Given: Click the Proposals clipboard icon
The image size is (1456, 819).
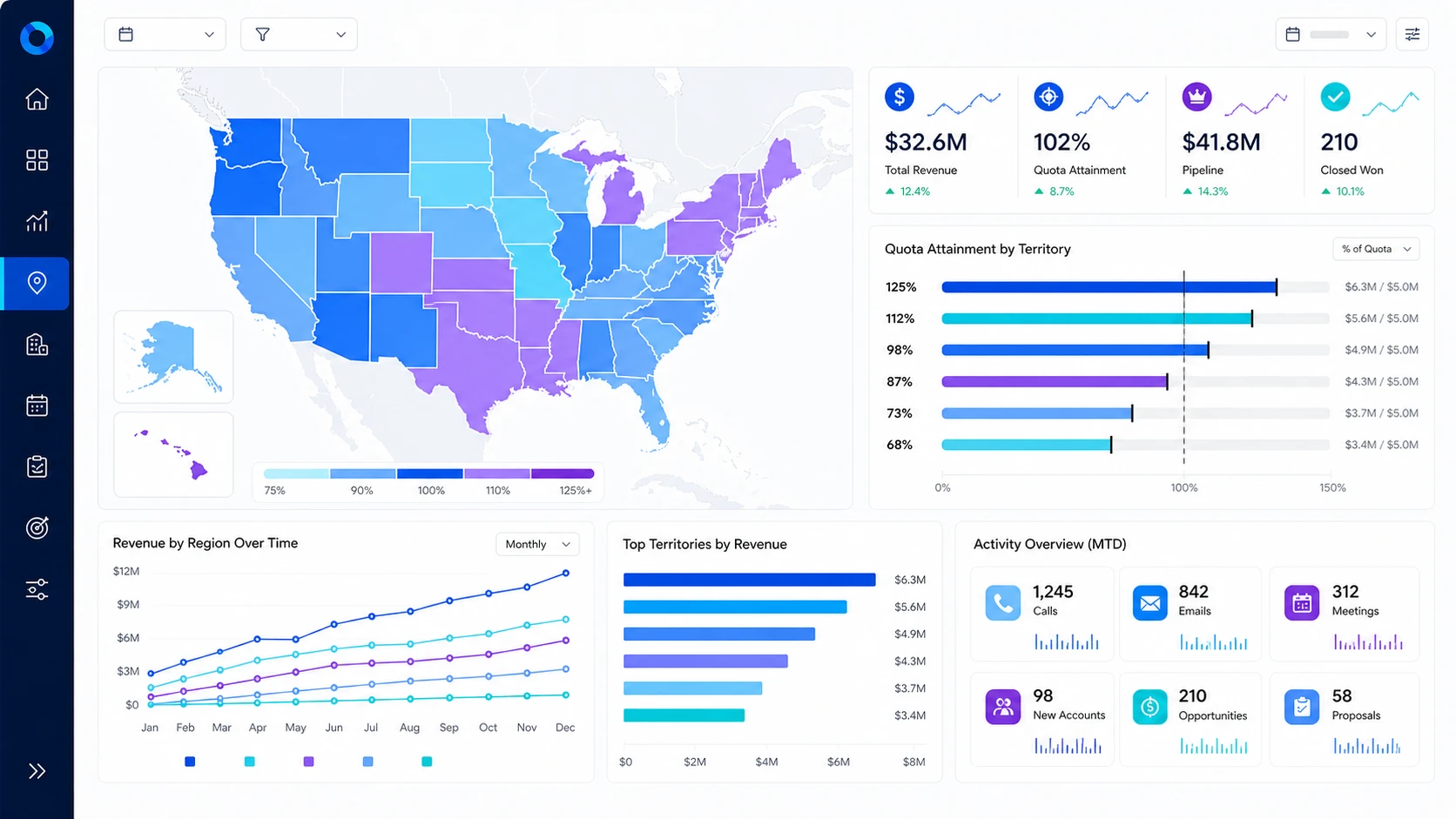Looking at the screenshot, I should [1302, 707].
